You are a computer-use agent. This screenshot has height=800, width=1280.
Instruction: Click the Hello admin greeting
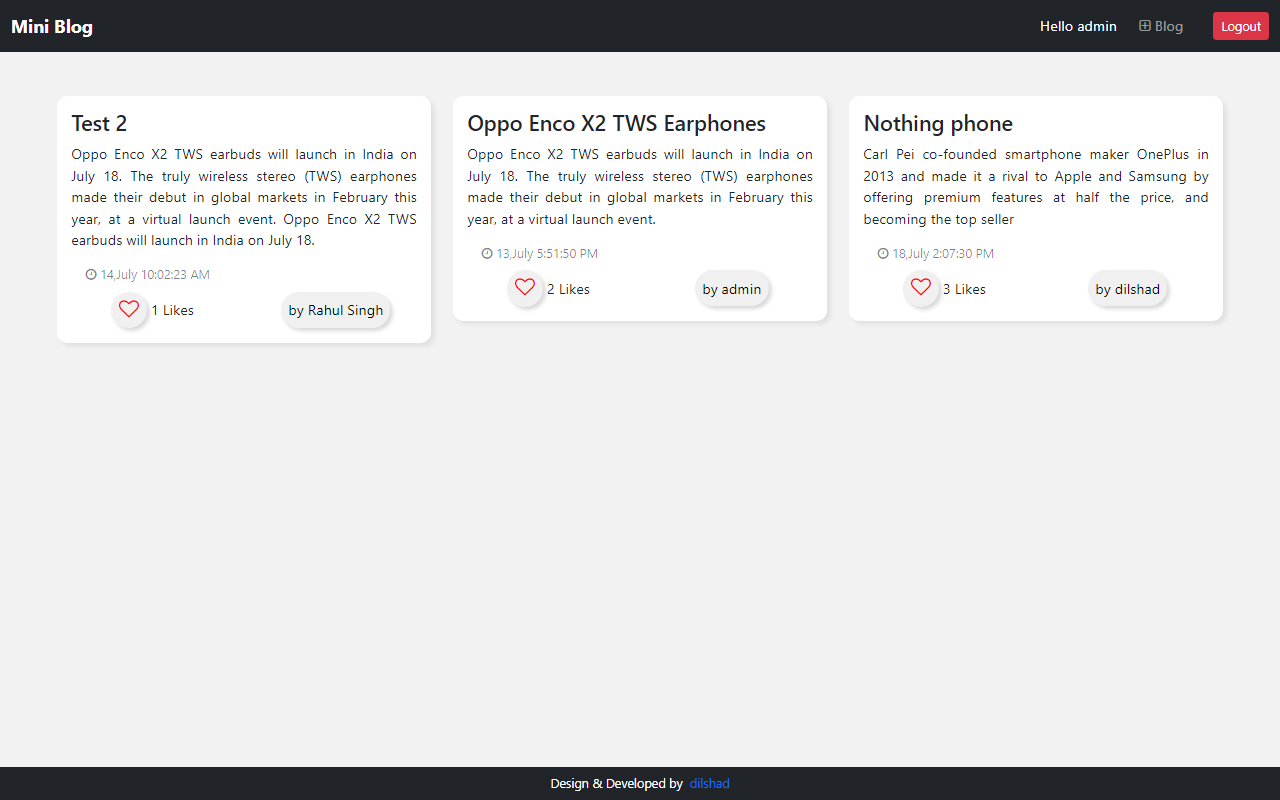point(1078,26)
